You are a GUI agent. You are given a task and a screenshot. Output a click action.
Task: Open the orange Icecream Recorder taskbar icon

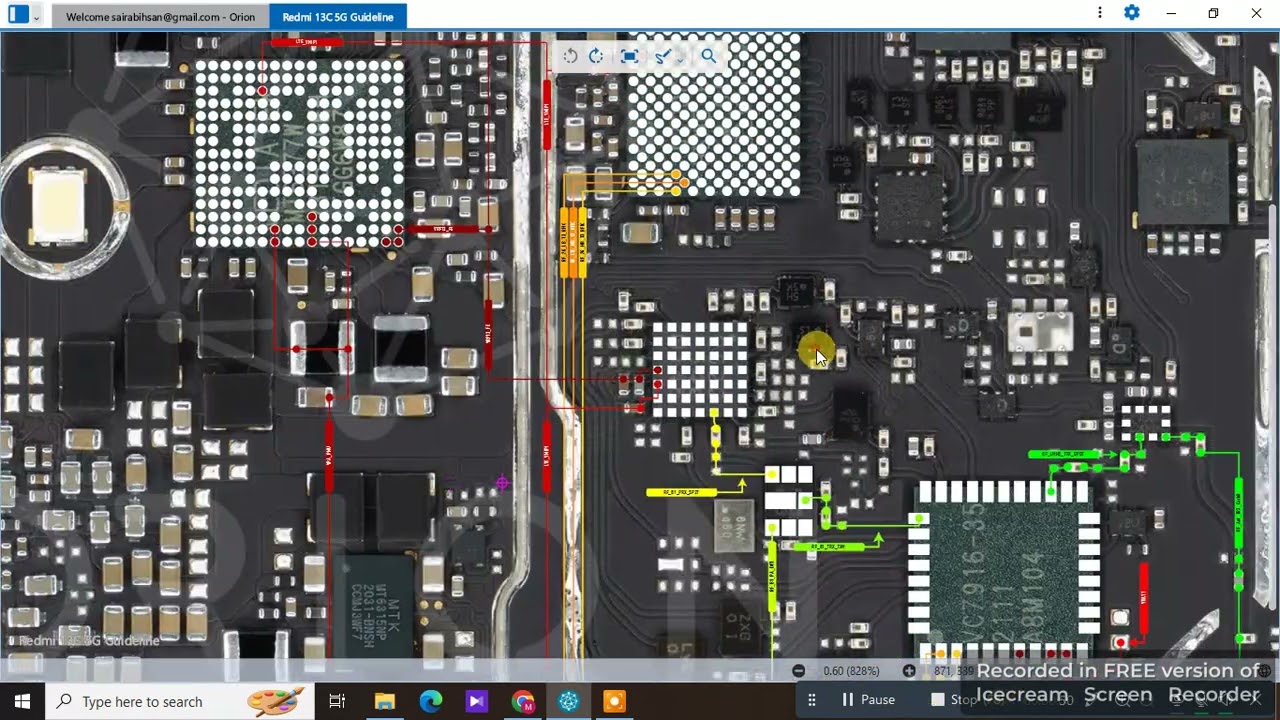615,701
